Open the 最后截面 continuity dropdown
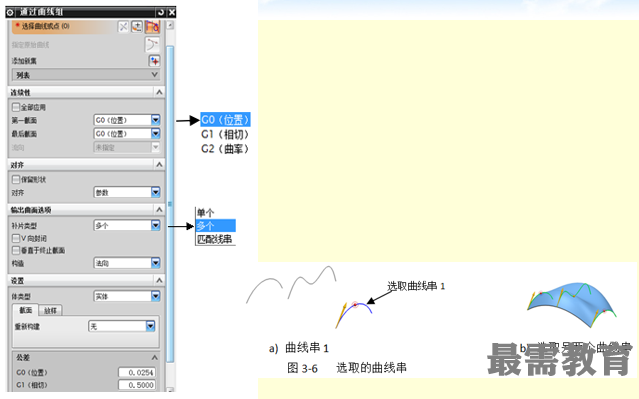The height and width of the screenshot is (399, 639). tap(127, 134)
